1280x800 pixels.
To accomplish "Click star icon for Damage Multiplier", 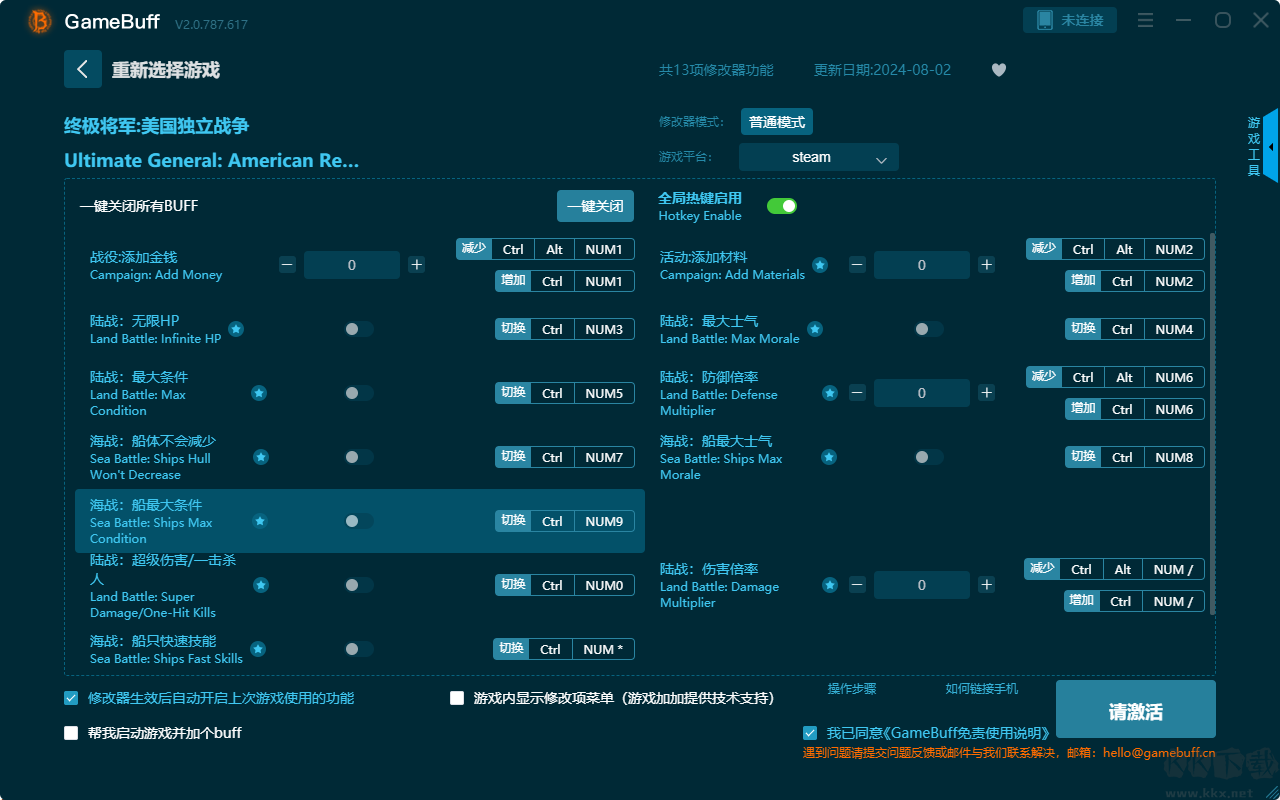I will tap(829, 585).
